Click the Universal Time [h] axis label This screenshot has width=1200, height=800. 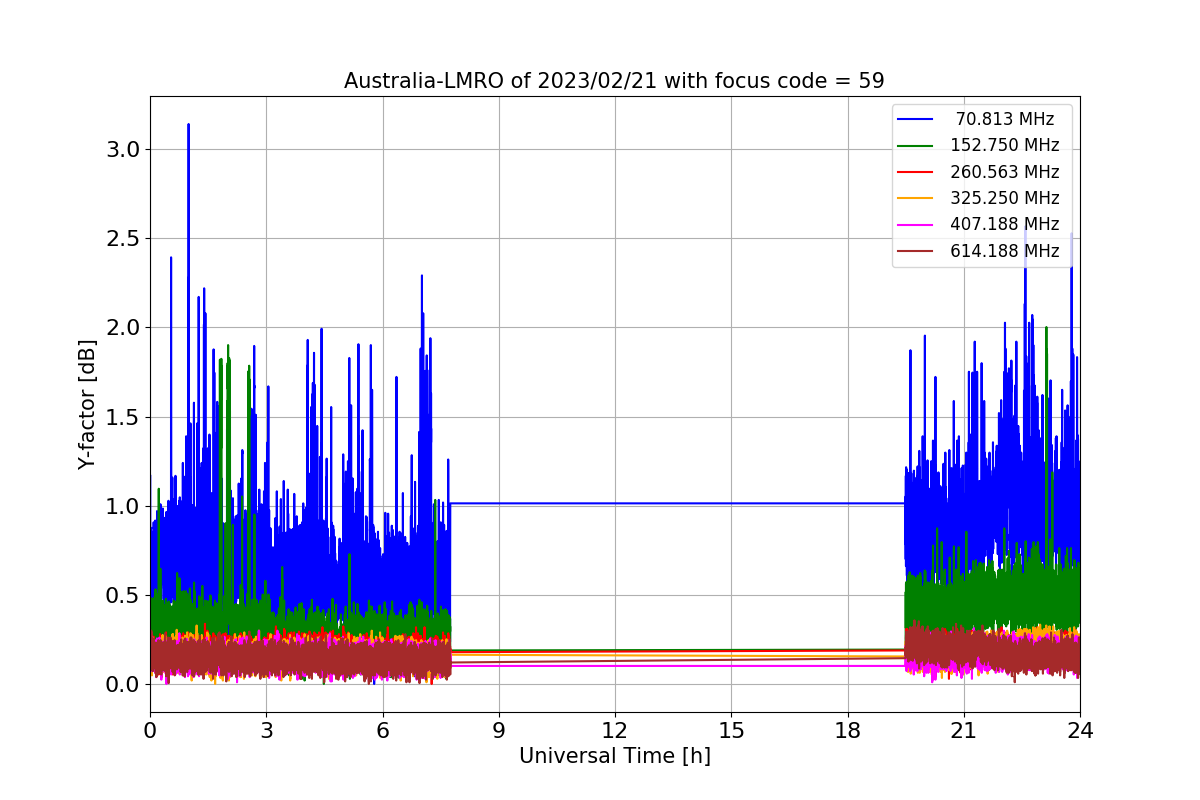pos(615,757)
